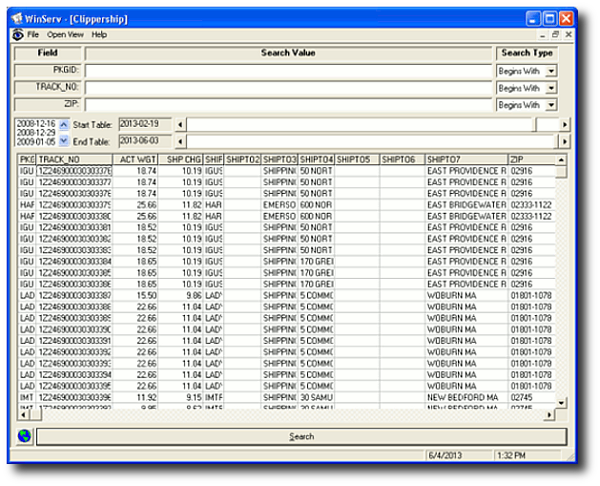Open the File menu
This screenshot has width=600, height=486.
(33, 35)
